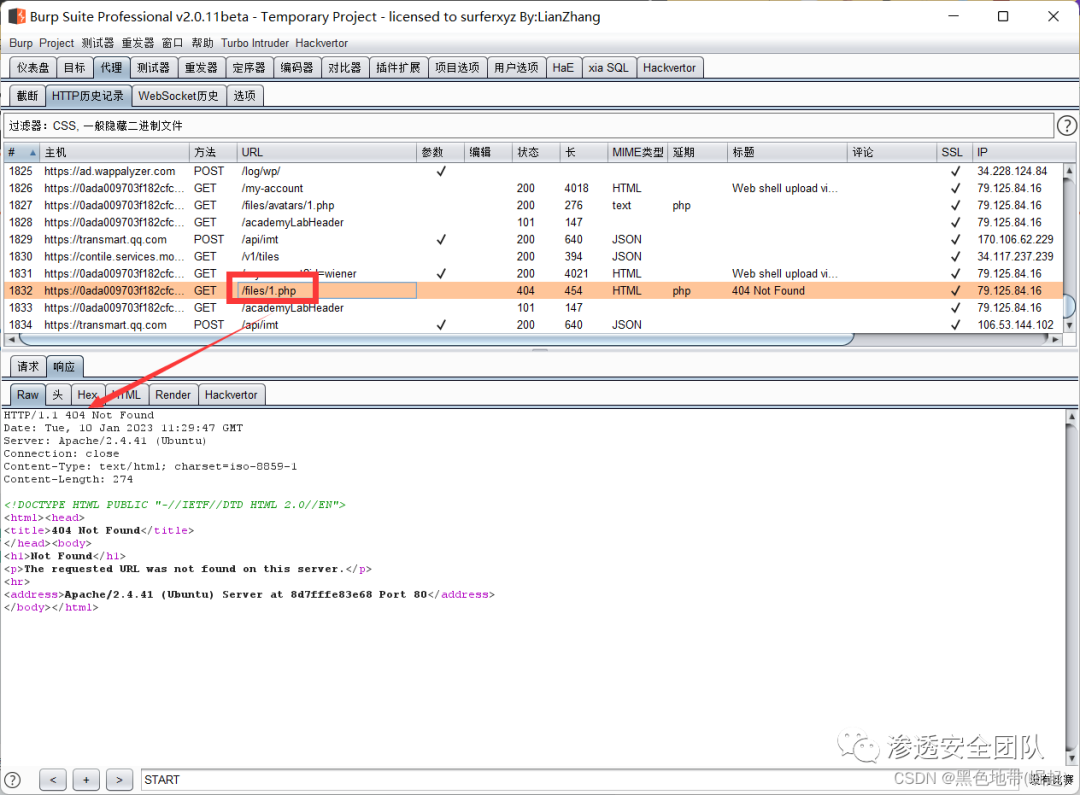
Task: Sort history by 方法 column header
Action: pos(213,152)
